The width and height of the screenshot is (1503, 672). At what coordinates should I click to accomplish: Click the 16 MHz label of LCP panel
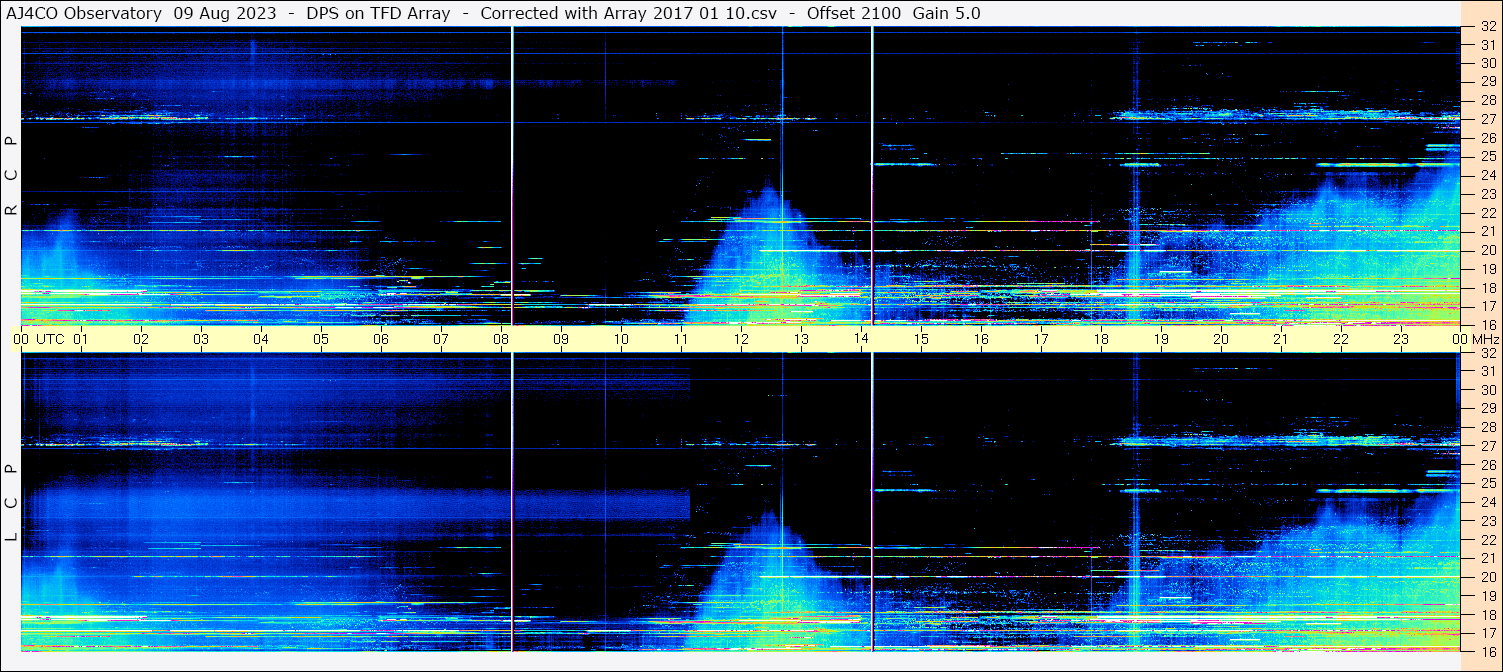pyautogui.click(x=1488, y=650)
